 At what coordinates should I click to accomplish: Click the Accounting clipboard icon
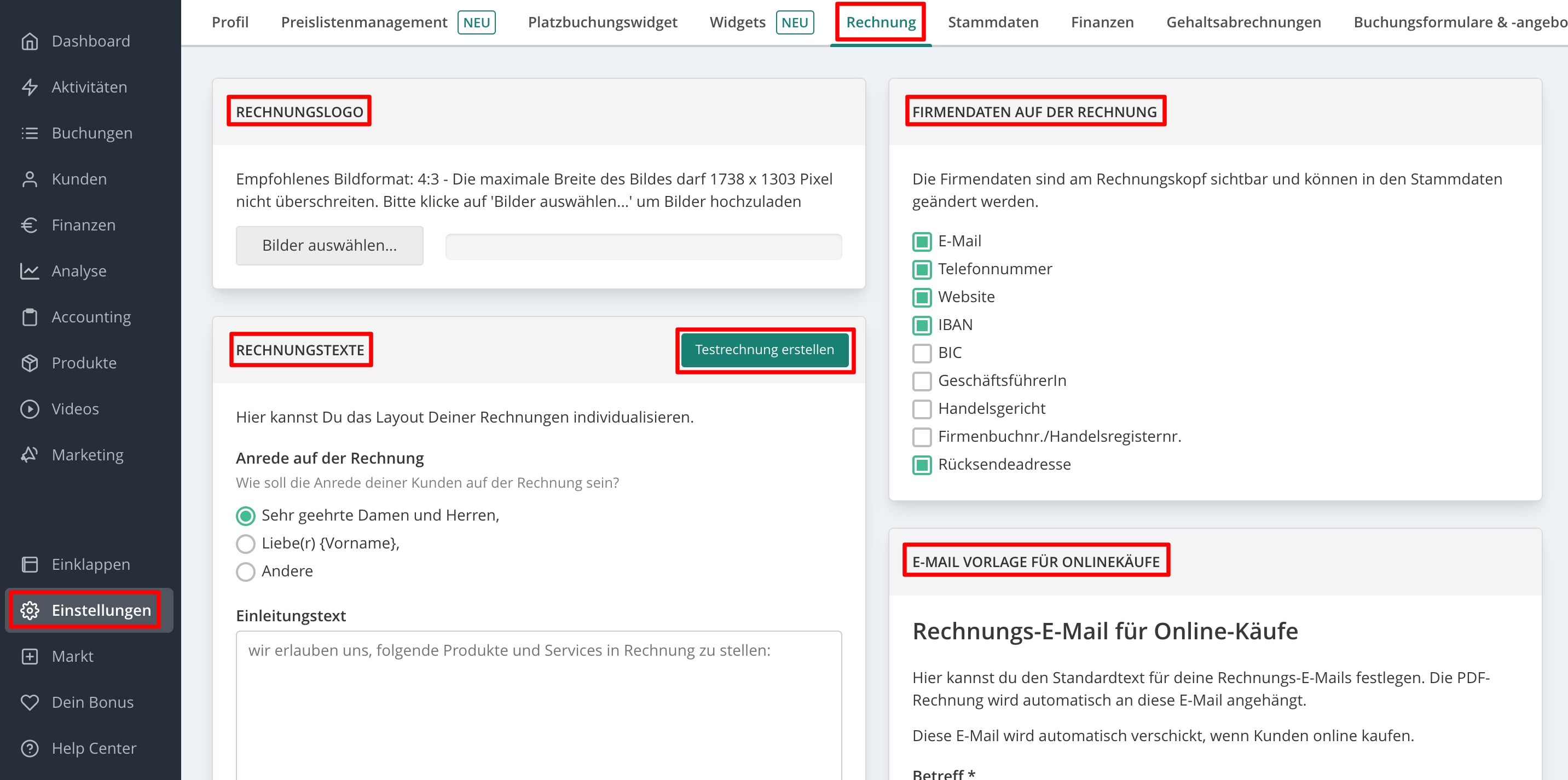click(x=29, y=317)
